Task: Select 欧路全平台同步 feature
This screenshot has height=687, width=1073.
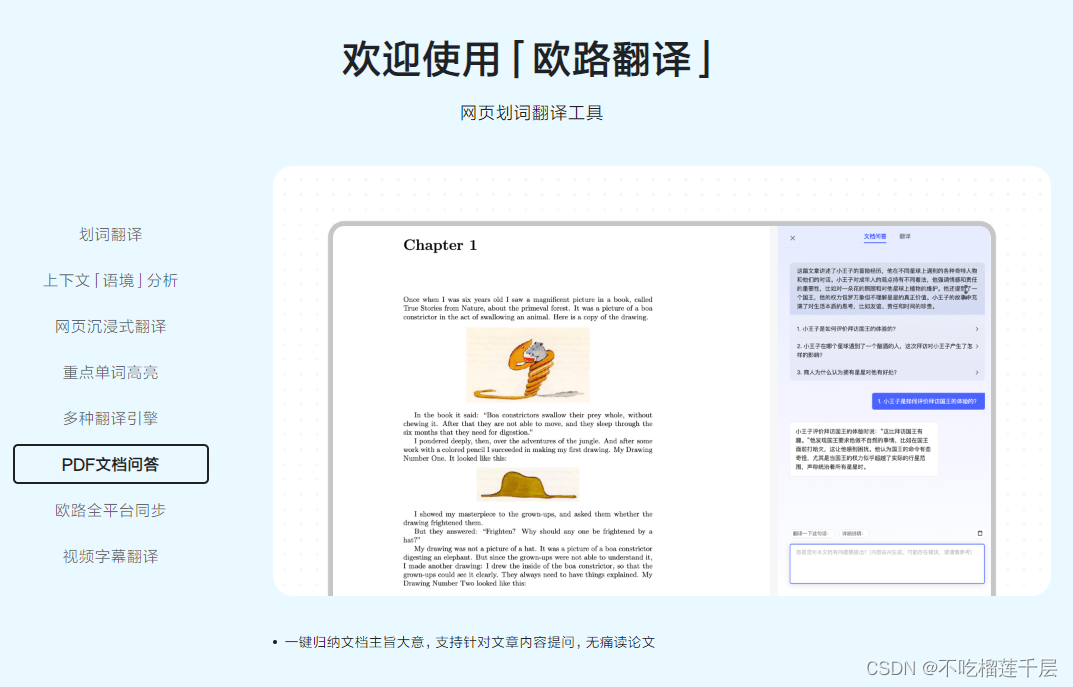Action: click(x=110, y=510)
